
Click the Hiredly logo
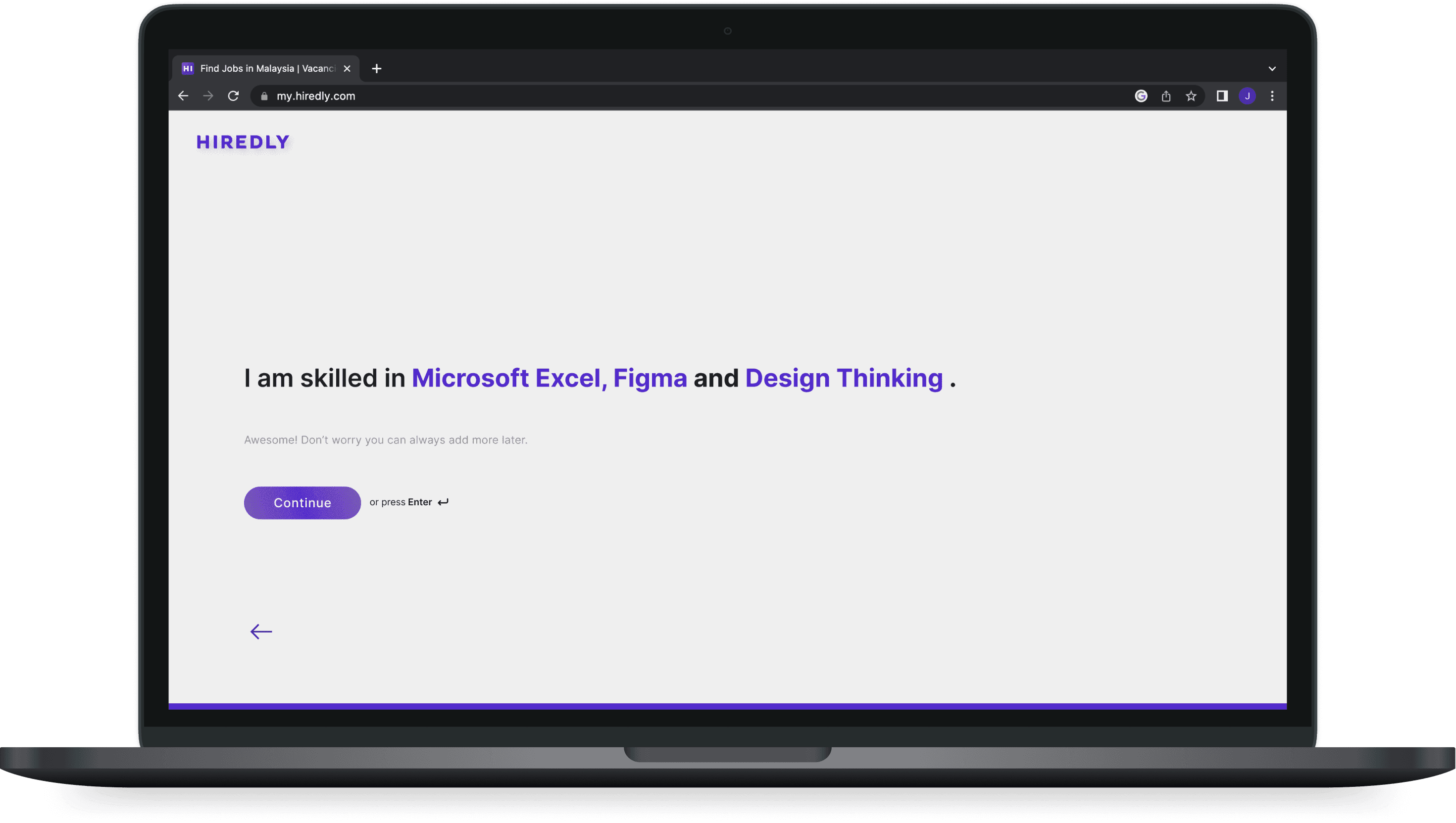[x=243, y=142]
